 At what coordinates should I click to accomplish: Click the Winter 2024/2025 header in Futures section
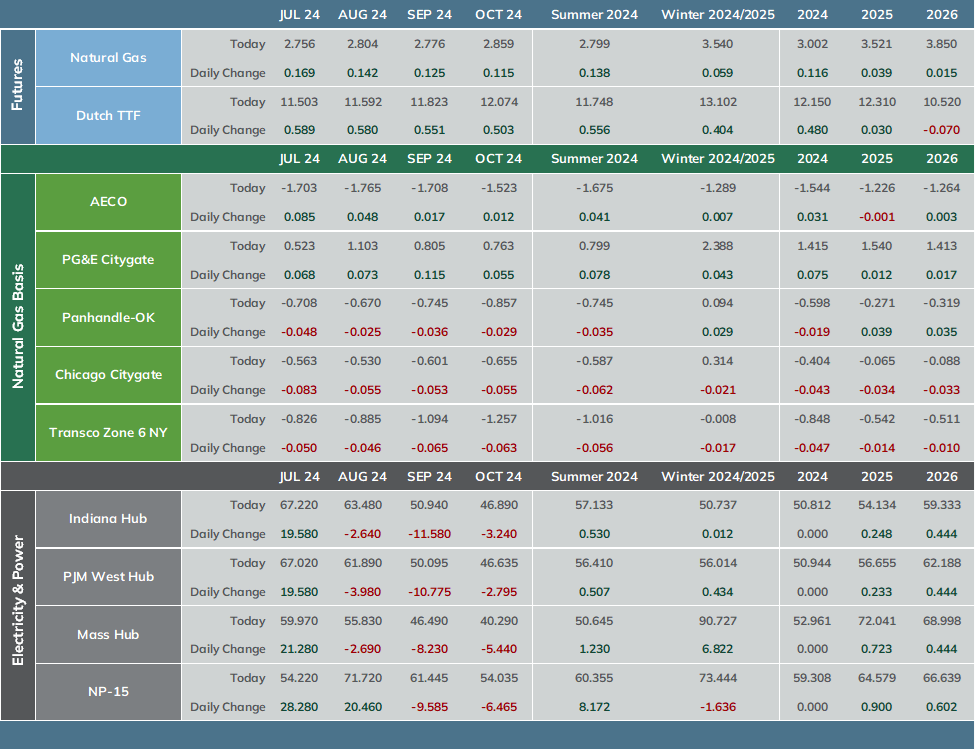tap(718, 15)
